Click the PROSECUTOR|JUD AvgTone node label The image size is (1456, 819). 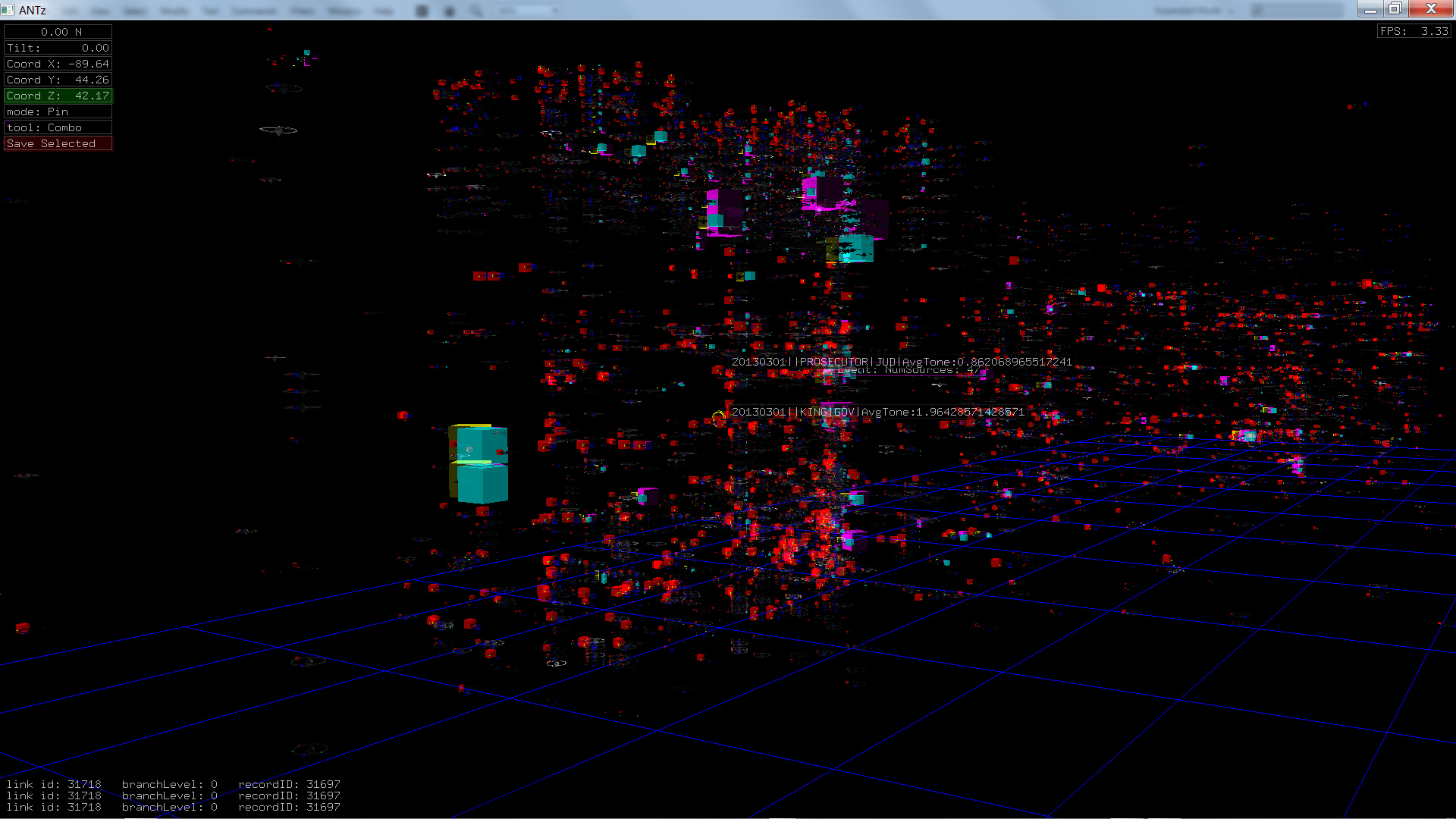[901, 362]
